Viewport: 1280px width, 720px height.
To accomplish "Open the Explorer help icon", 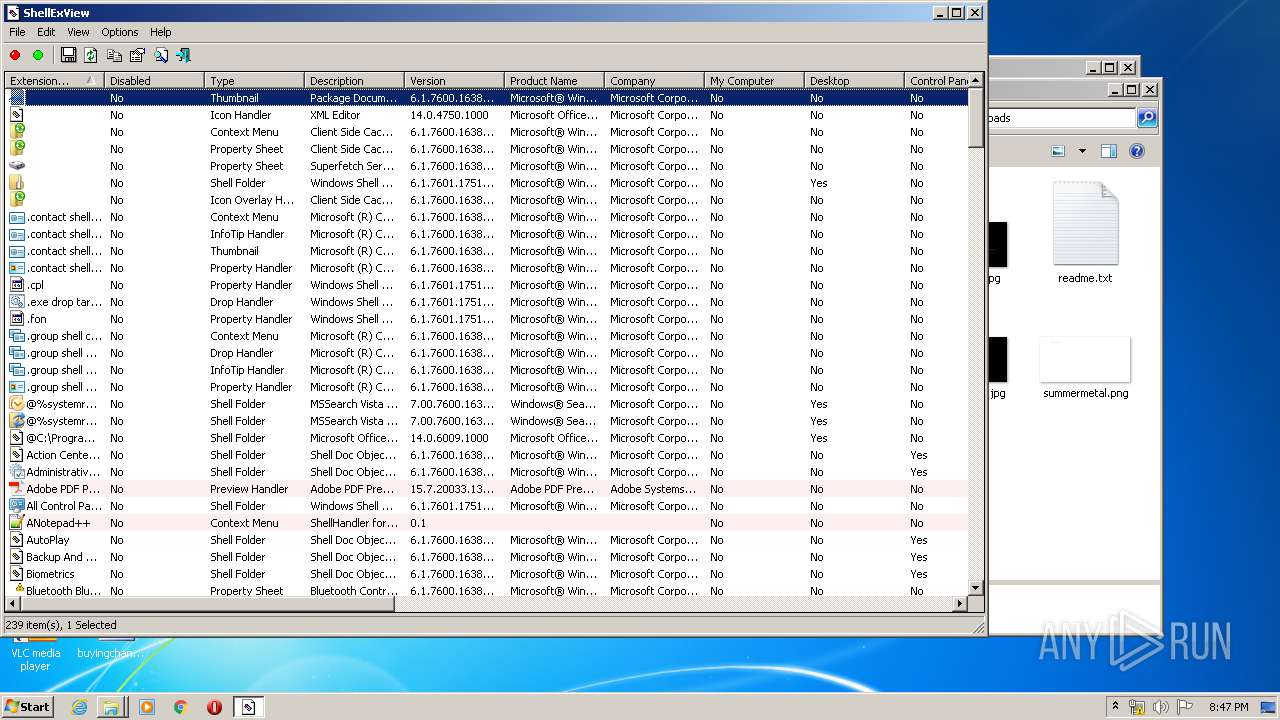I will (1136, 151).
